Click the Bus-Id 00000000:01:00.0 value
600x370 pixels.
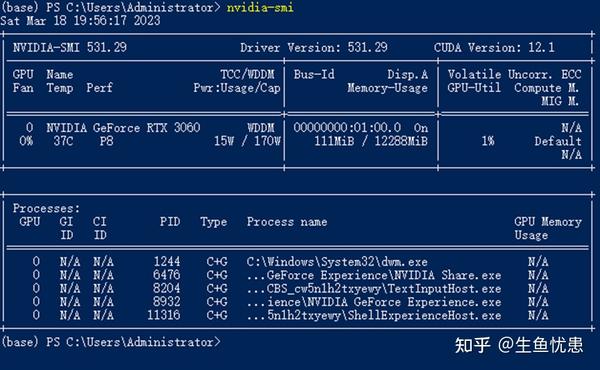click(347, 127)
